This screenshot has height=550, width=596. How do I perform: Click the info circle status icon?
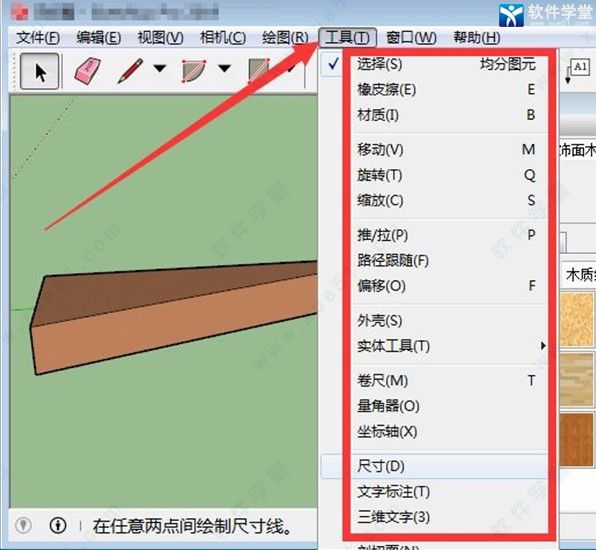[x=58, y=526]
